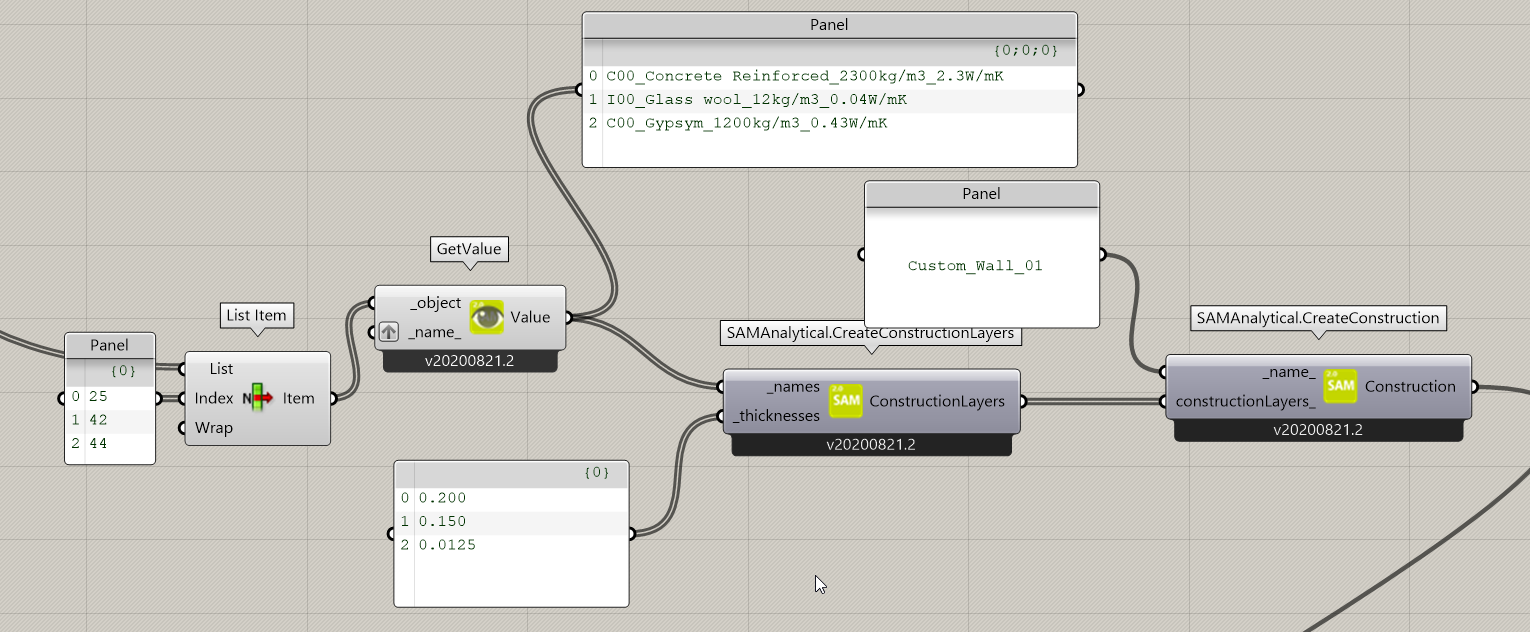Image resolution: width=1530 pixels, height=632 pixels.
Task: Click the version tag under GetValue component
Action: (x=470, y=361)
